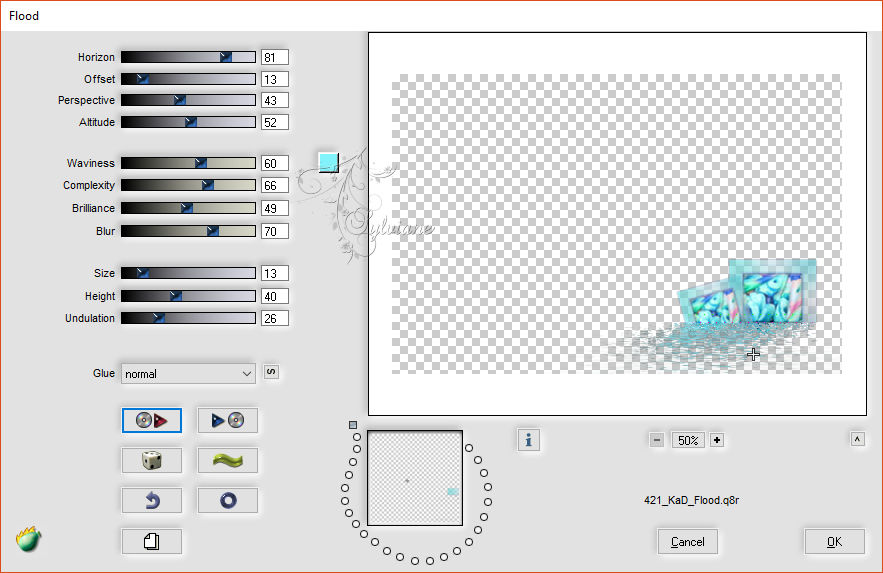Click the Undulation value field showing 26
The width and height of the screenshot is (883, 573).
[x=275, y=318]
